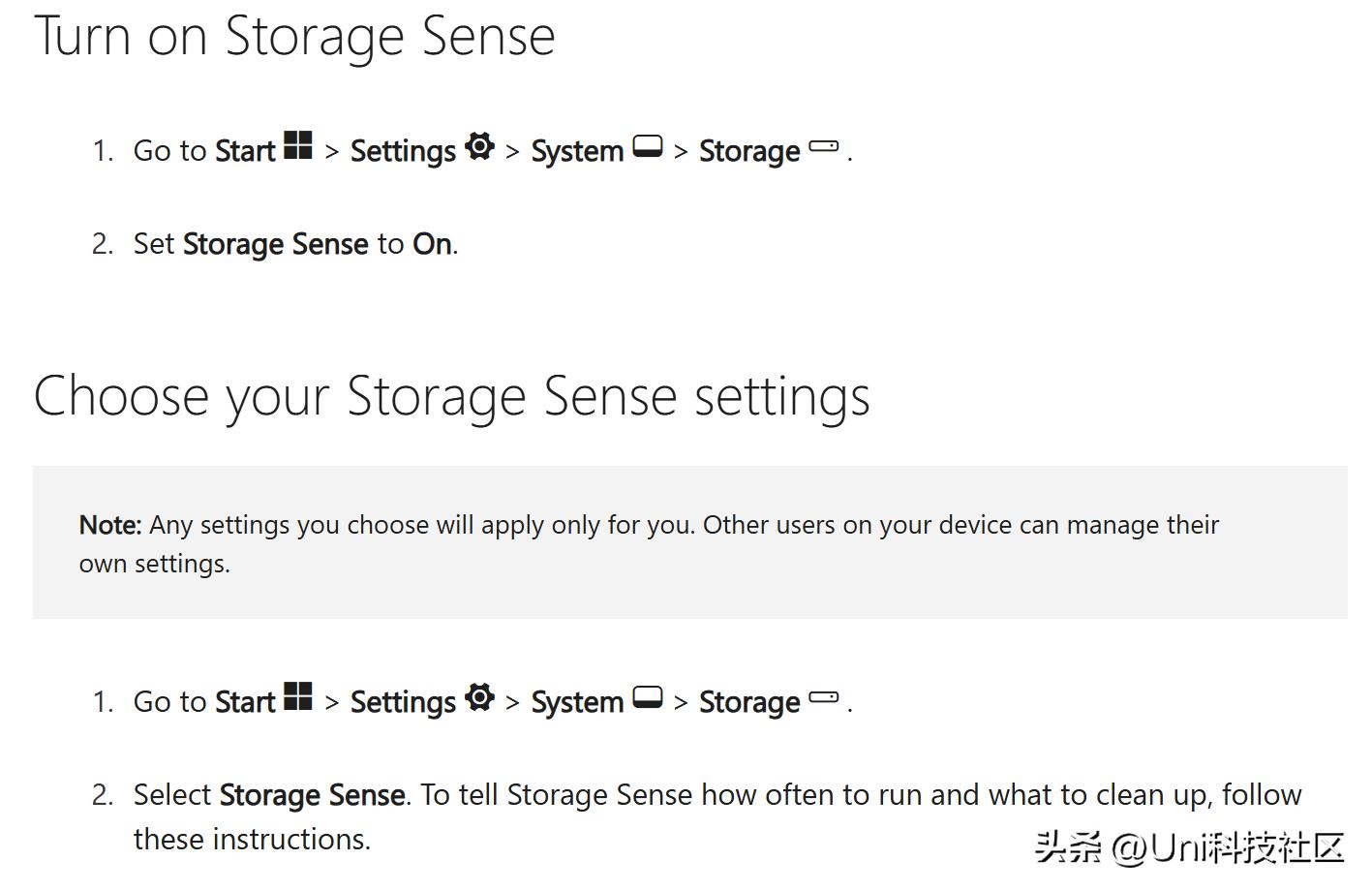Click the "these instructions" text
The height and width of the screenshot is (891, 1372).
[x=251, y=840]
